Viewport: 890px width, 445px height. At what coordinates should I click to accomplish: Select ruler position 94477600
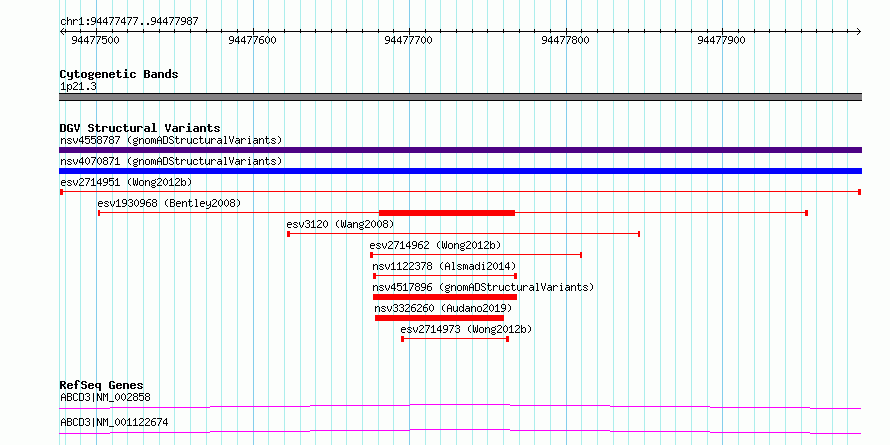[x=252, y=40]
